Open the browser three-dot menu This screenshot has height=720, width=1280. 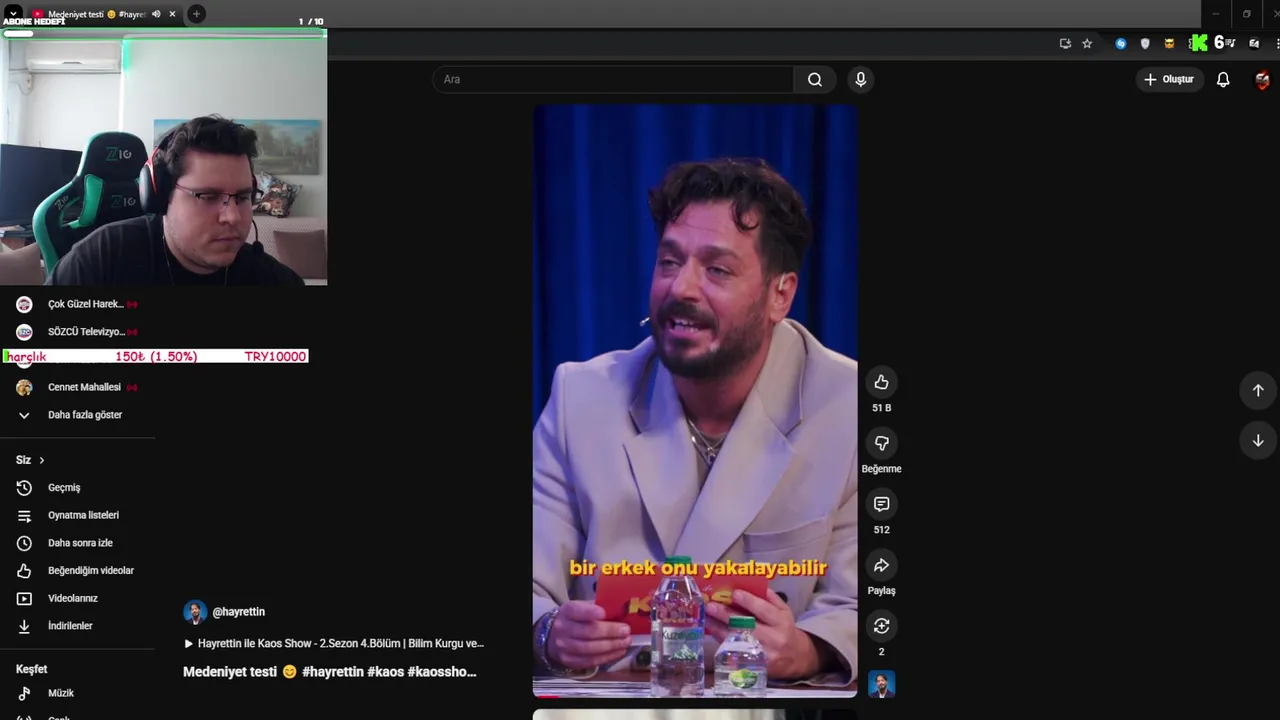(x=1277, y=43)
